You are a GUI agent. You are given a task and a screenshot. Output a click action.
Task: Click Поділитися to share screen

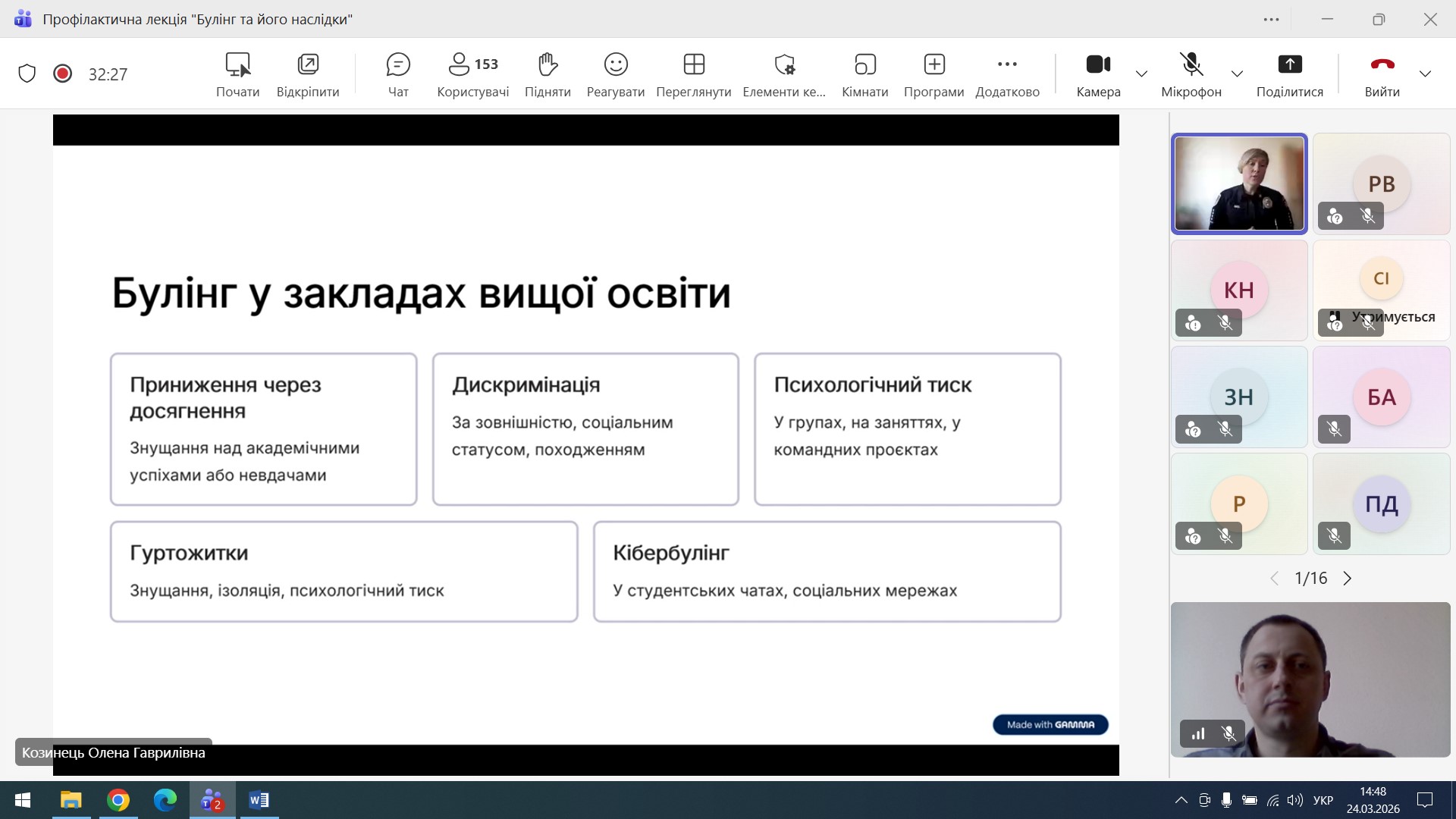pyautogui.click(x=1289, y=74)
